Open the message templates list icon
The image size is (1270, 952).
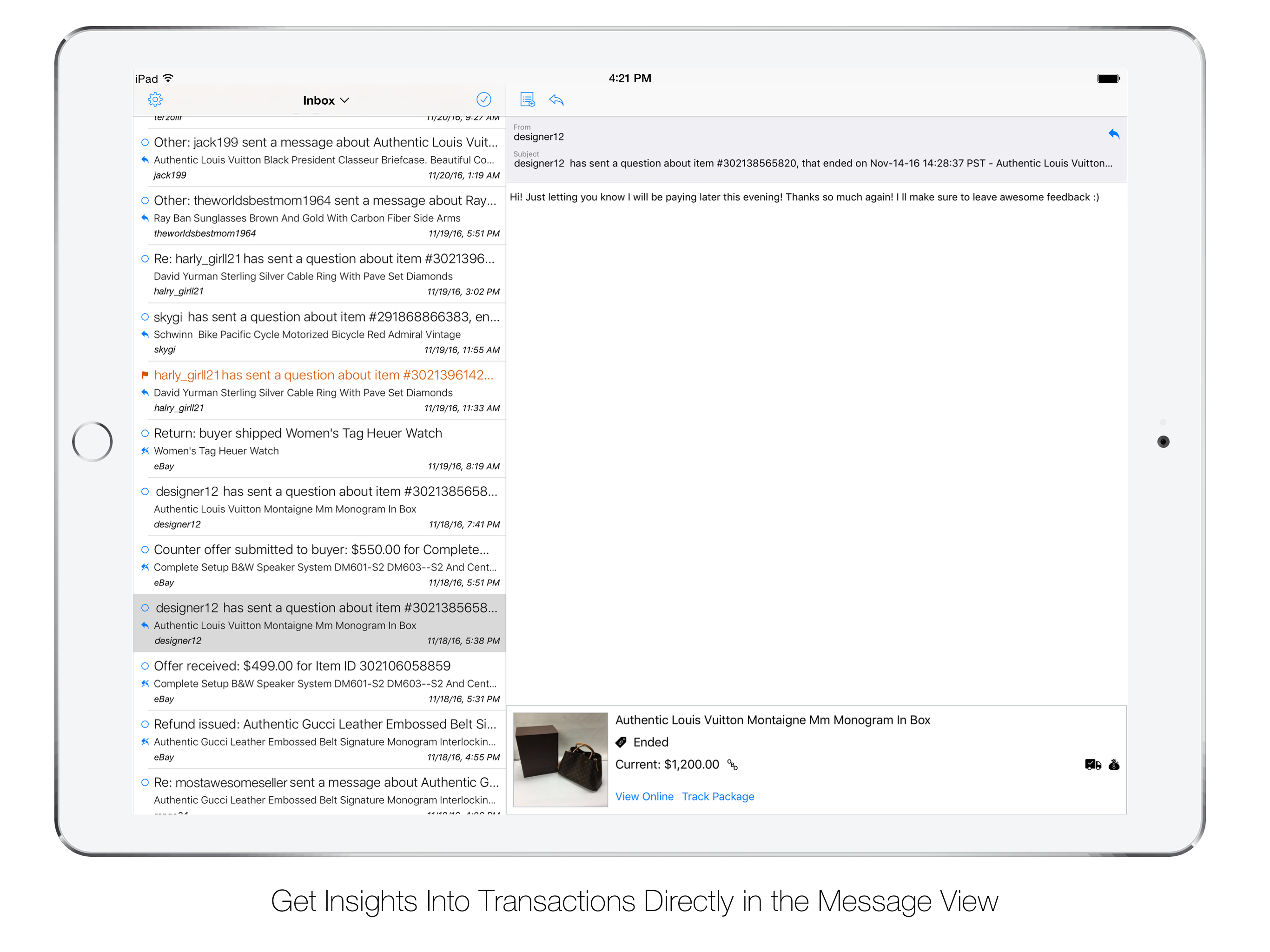pyautogui.click(x=528, y=100)
